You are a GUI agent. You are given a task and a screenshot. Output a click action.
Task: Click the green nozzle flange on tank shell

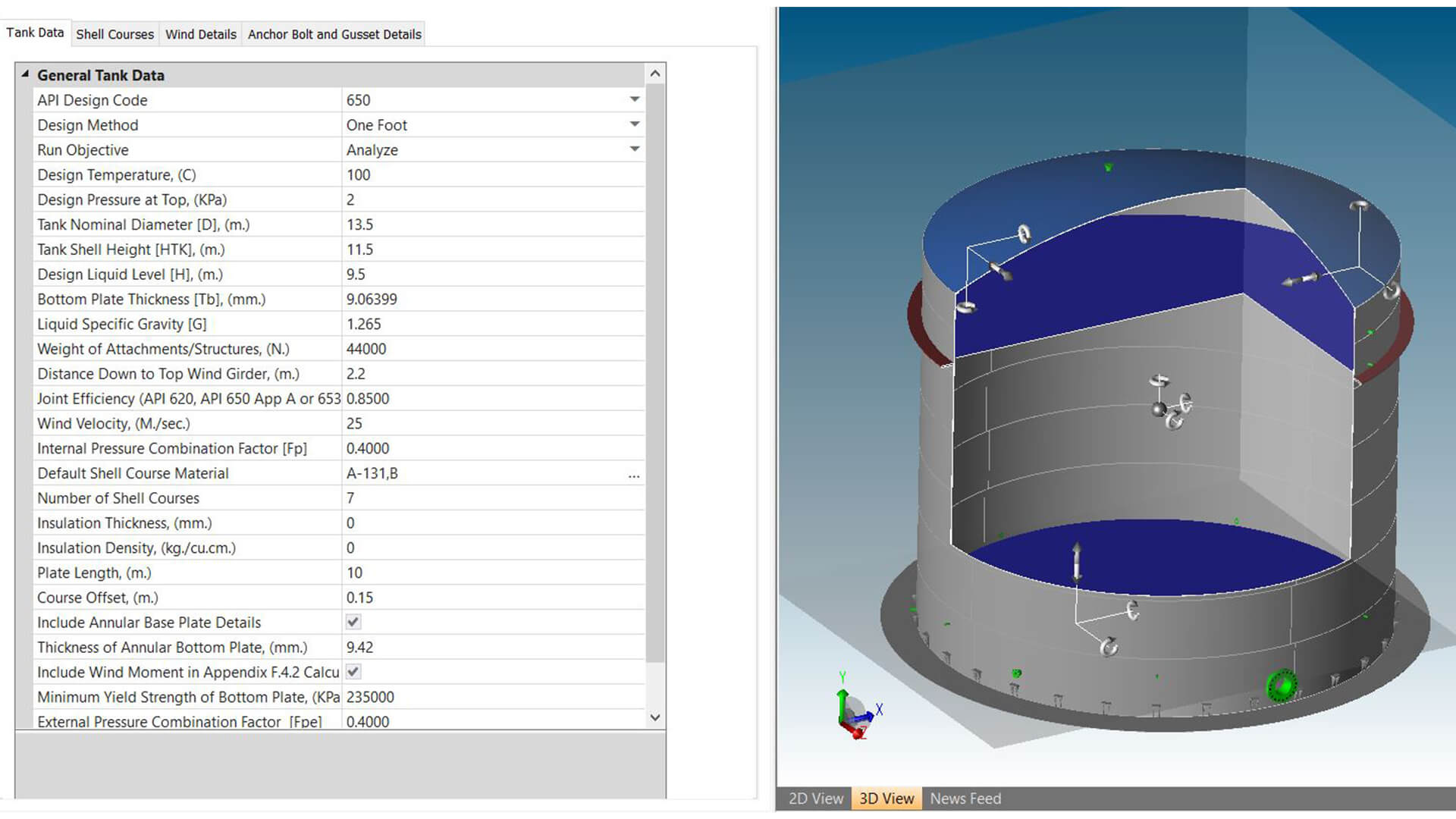(x=1282, y=686)
